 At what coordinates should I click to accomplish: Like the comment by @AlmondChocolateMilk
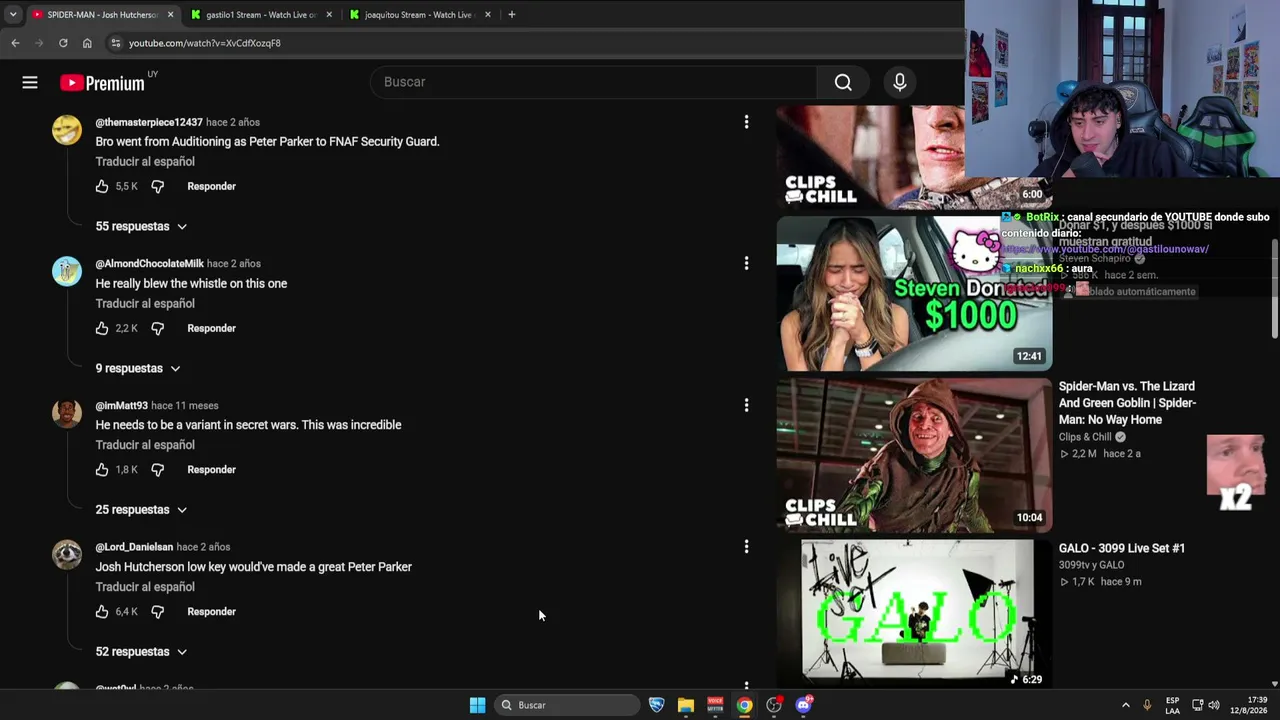(x=102, y=329)
